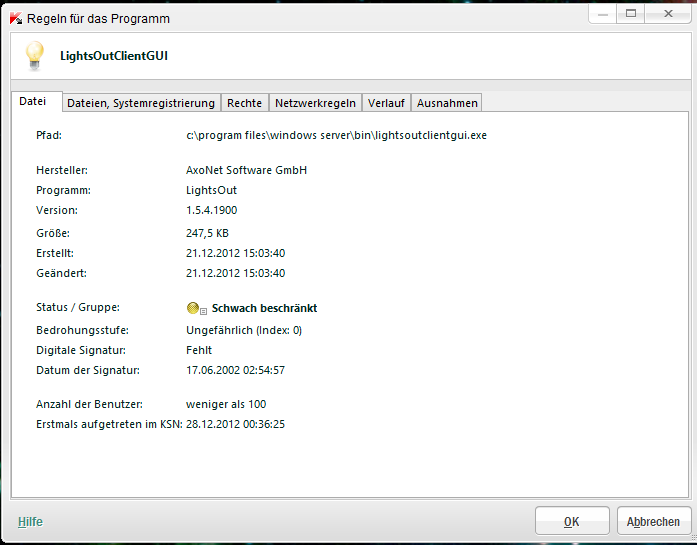Select the Ausnahmen tab
This screenshot has width=697, height=545.
(447, 103)
